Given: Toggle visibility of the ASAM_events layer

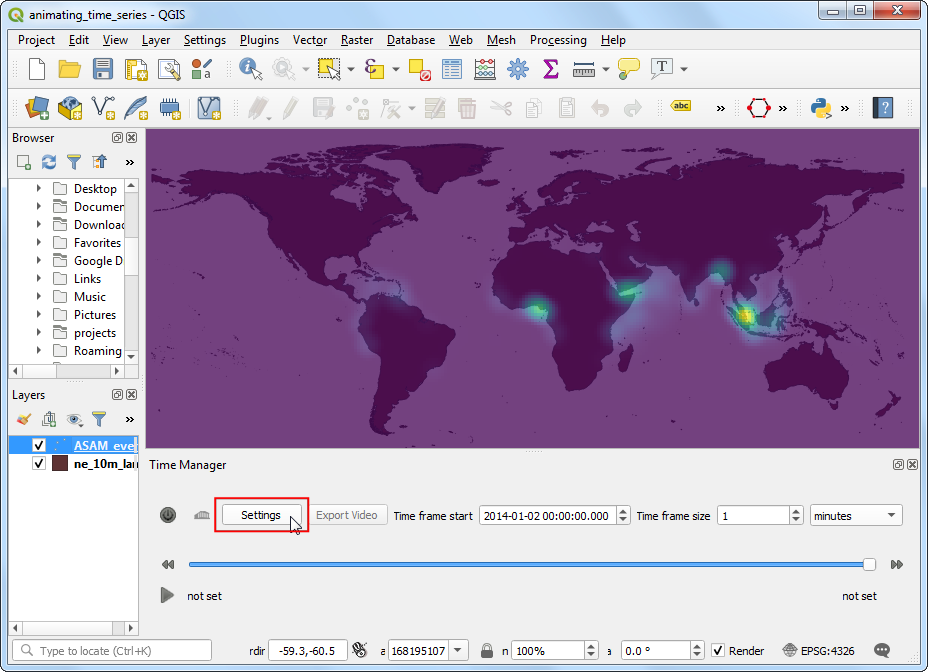Looking at the screenshot, I should tap(38, 445).
